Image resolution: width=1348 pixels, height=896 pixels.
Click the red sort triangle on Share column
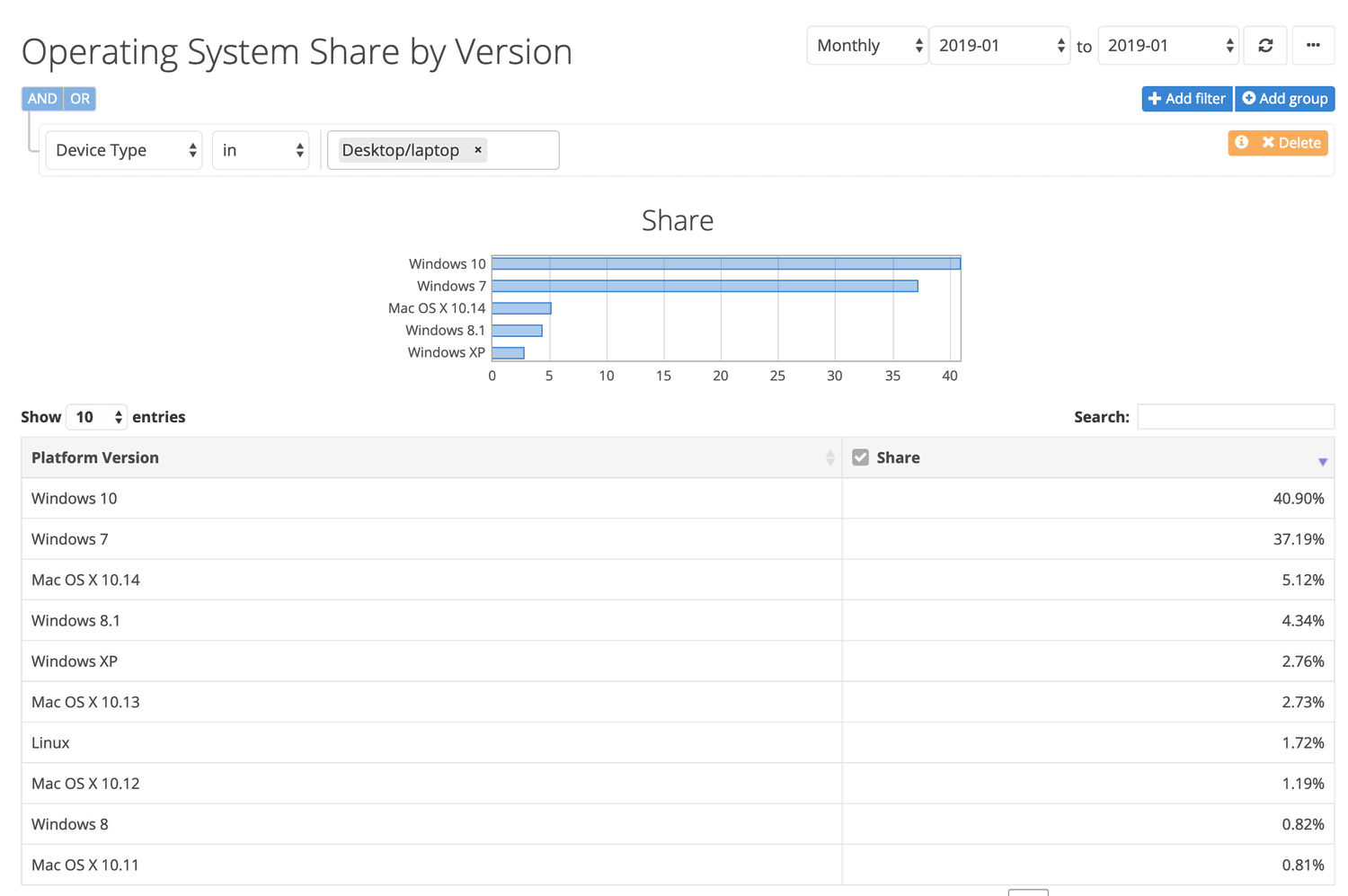click(x=1322, y=462)
